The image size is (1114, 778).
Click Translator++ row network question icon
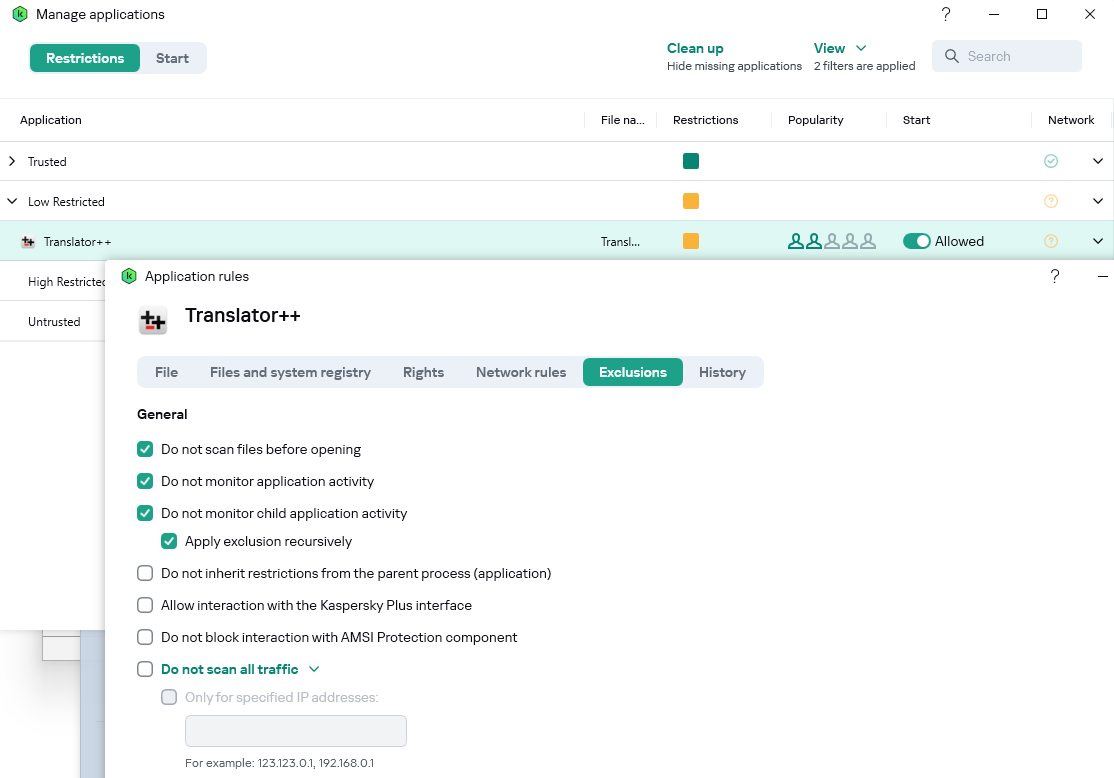click(1051, 242)
